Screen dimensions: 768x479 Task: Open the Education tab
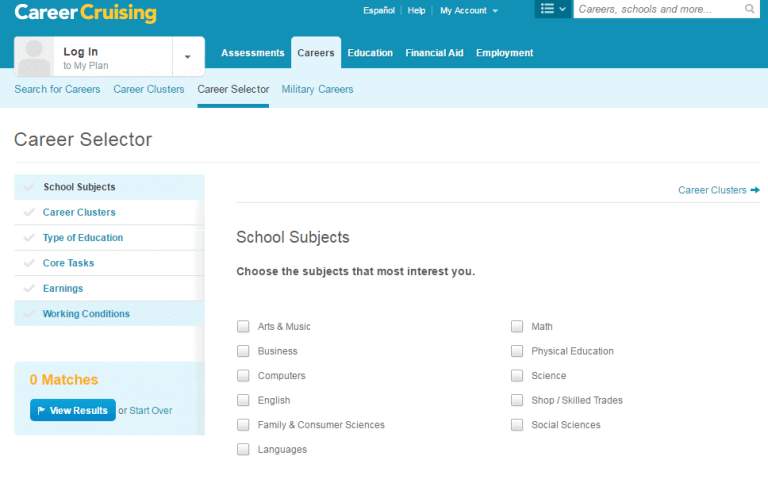pyautogui.click(x=370, y=53)
